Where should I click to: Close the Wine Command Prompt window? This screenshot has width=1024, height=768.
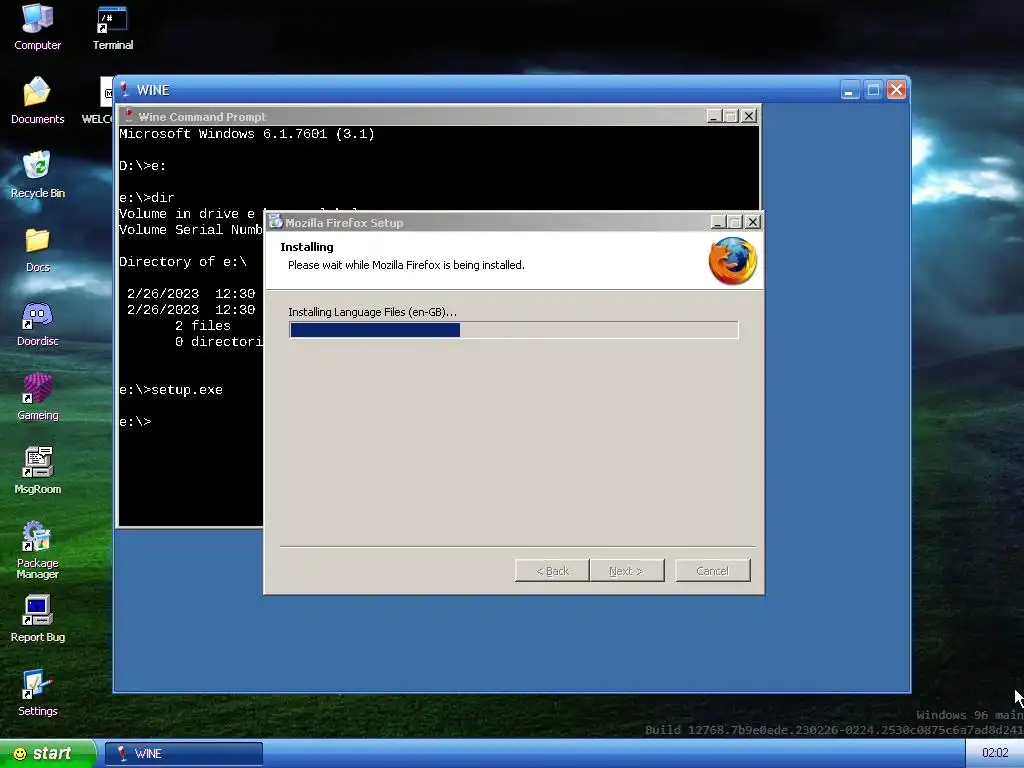(748, 116)
